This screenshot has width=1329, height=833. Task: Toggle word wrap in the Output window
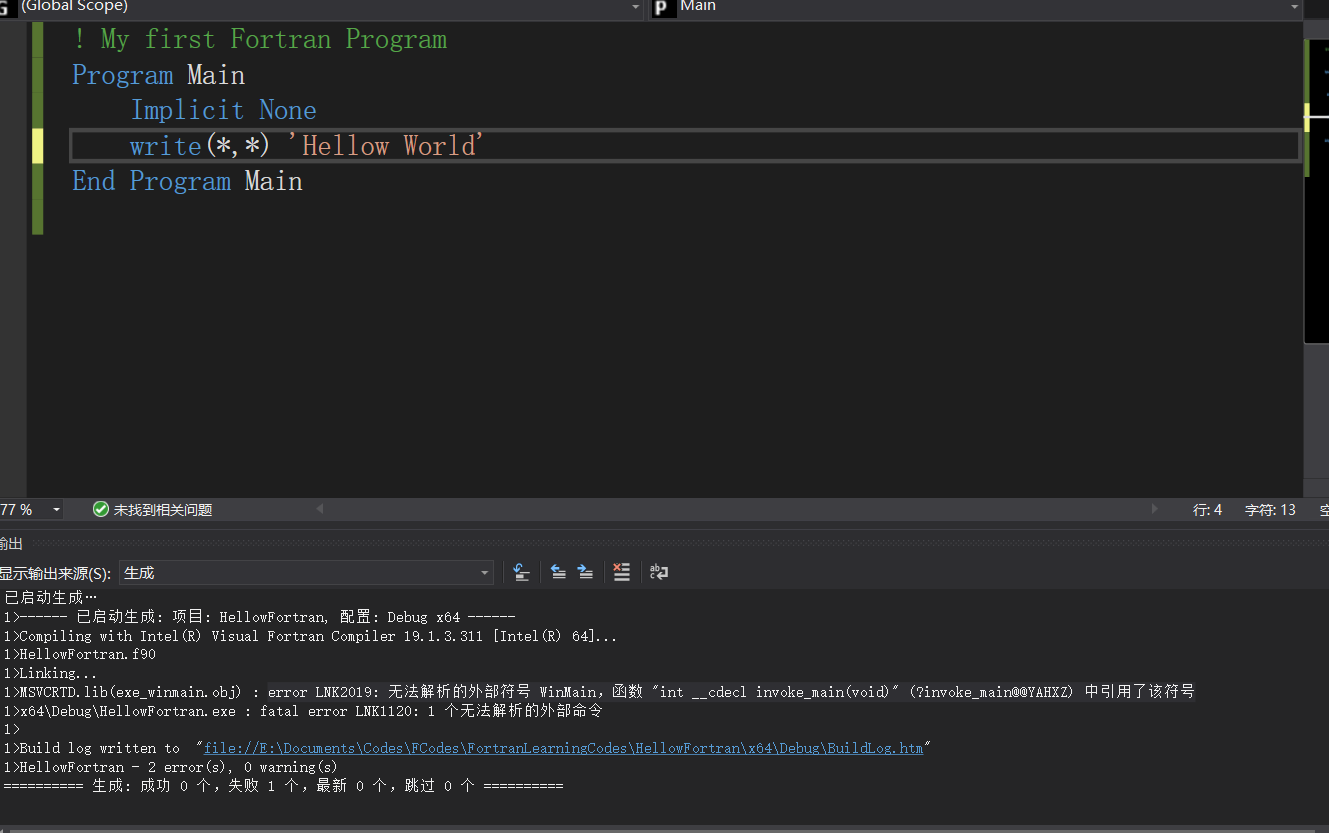[658, 572]
